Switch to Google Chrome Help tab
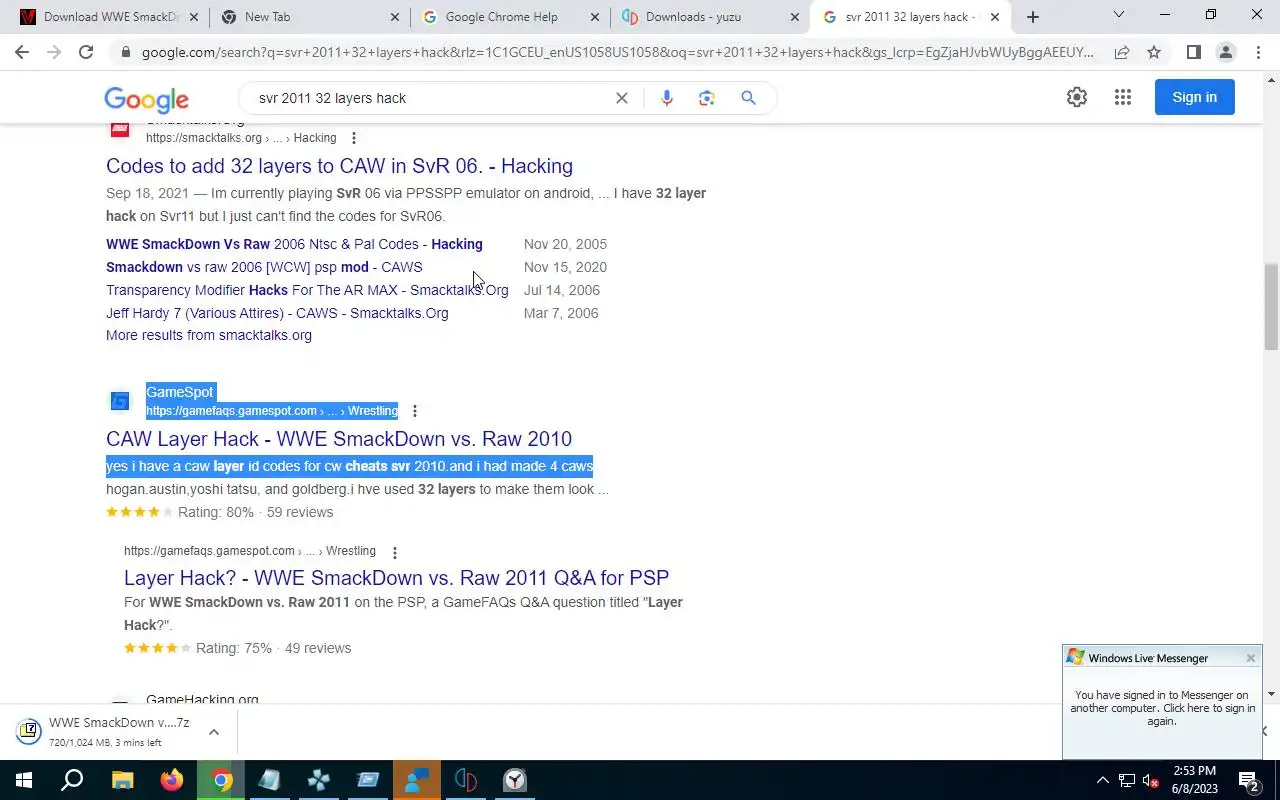Screen dimensions: 1280x800 (x=508, y=17)
